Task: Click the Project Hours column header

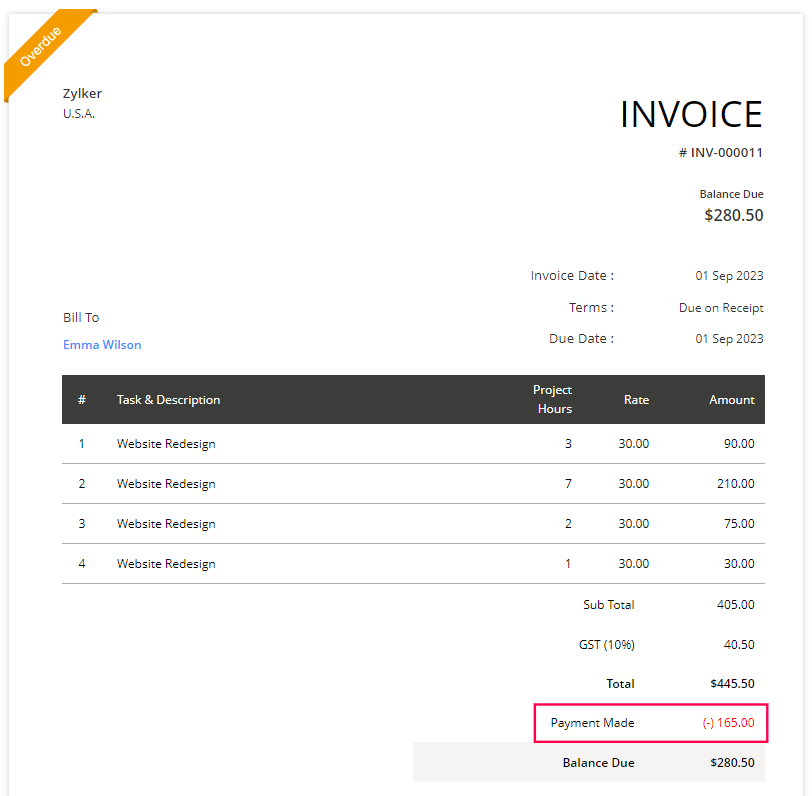Action: tap(553, 399)
